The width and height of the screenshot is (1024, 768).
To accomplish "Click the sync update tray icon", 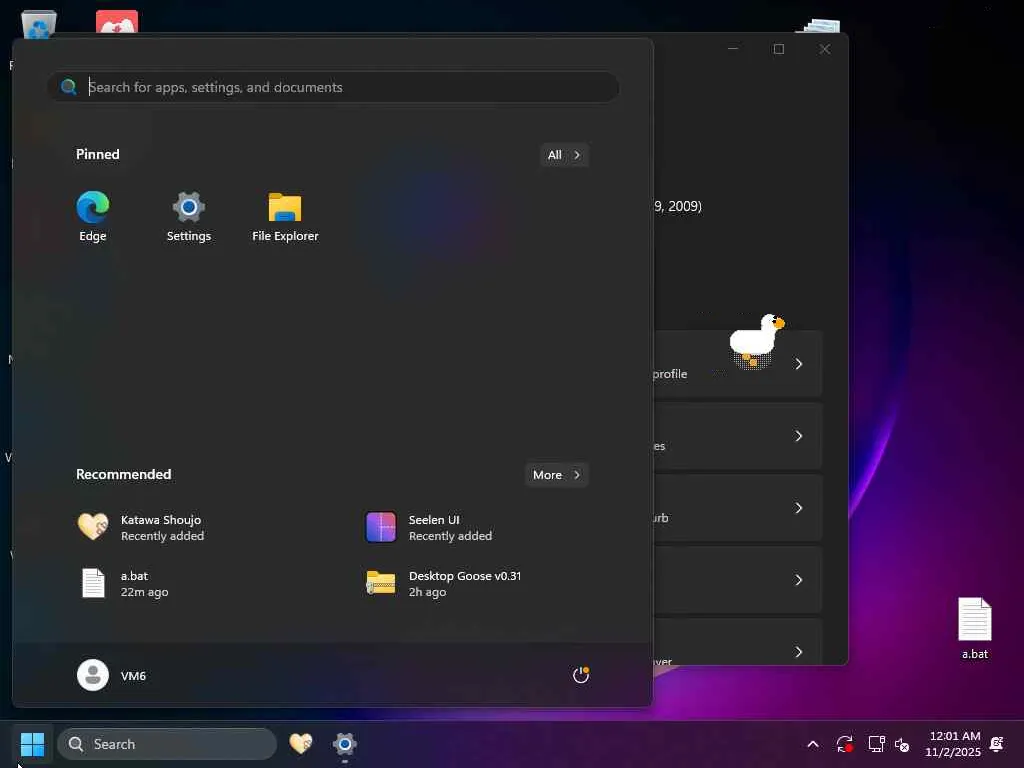I will coord(844,744).
